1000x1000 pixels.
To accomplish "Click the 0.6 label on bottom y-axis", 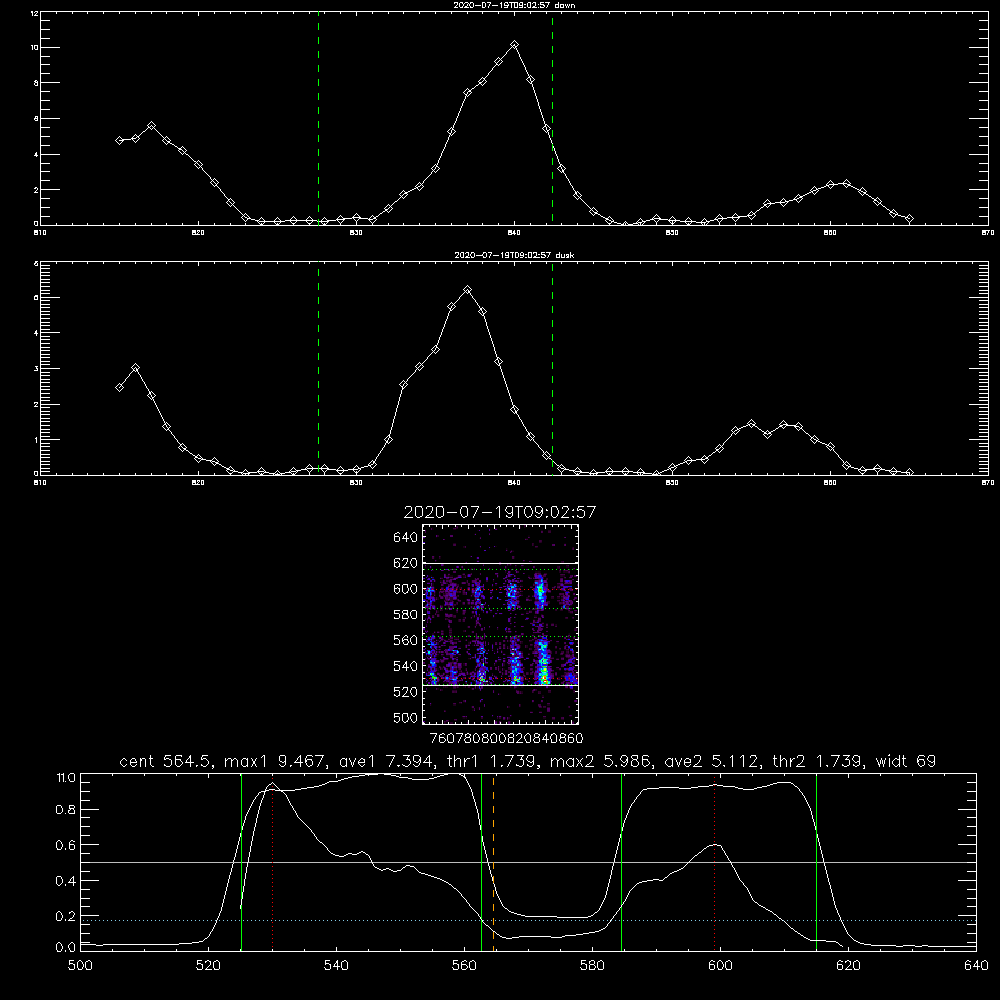I will click(66, 845).
